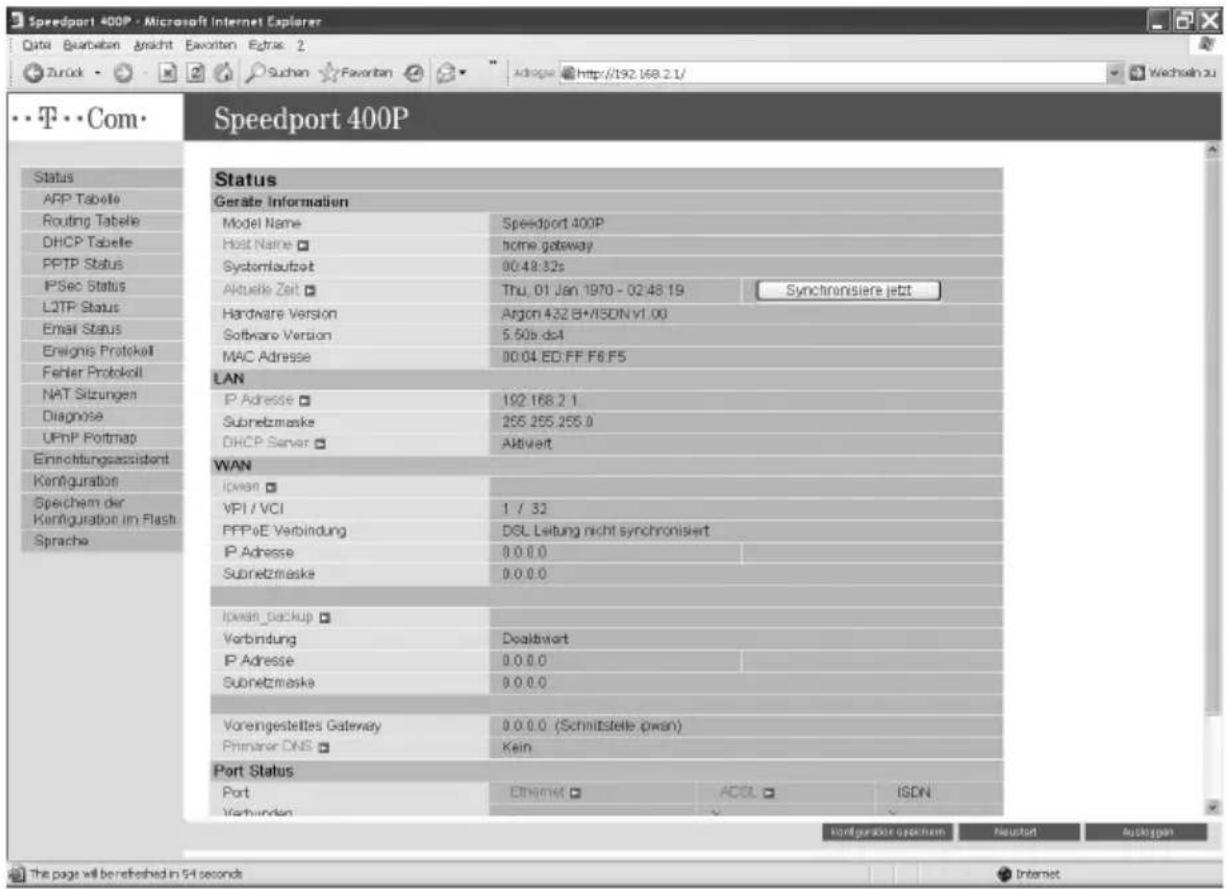The width and height of the screenshot is (1226, 889).
Task: Click scrollbar down arrow
Action: (1214, 806)
